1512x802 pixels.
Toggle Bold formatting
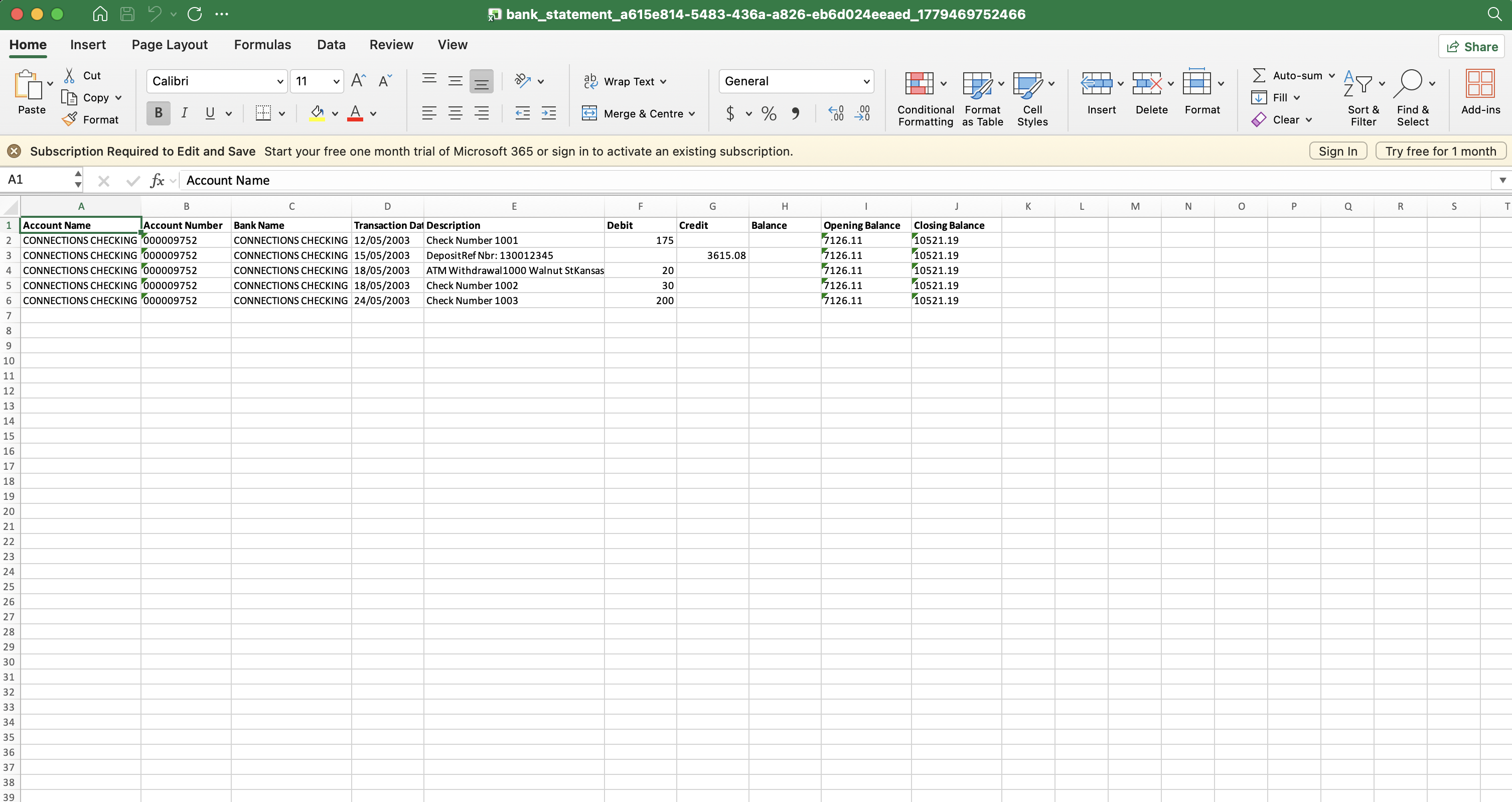pyautogui.click(x=159, y=113)
